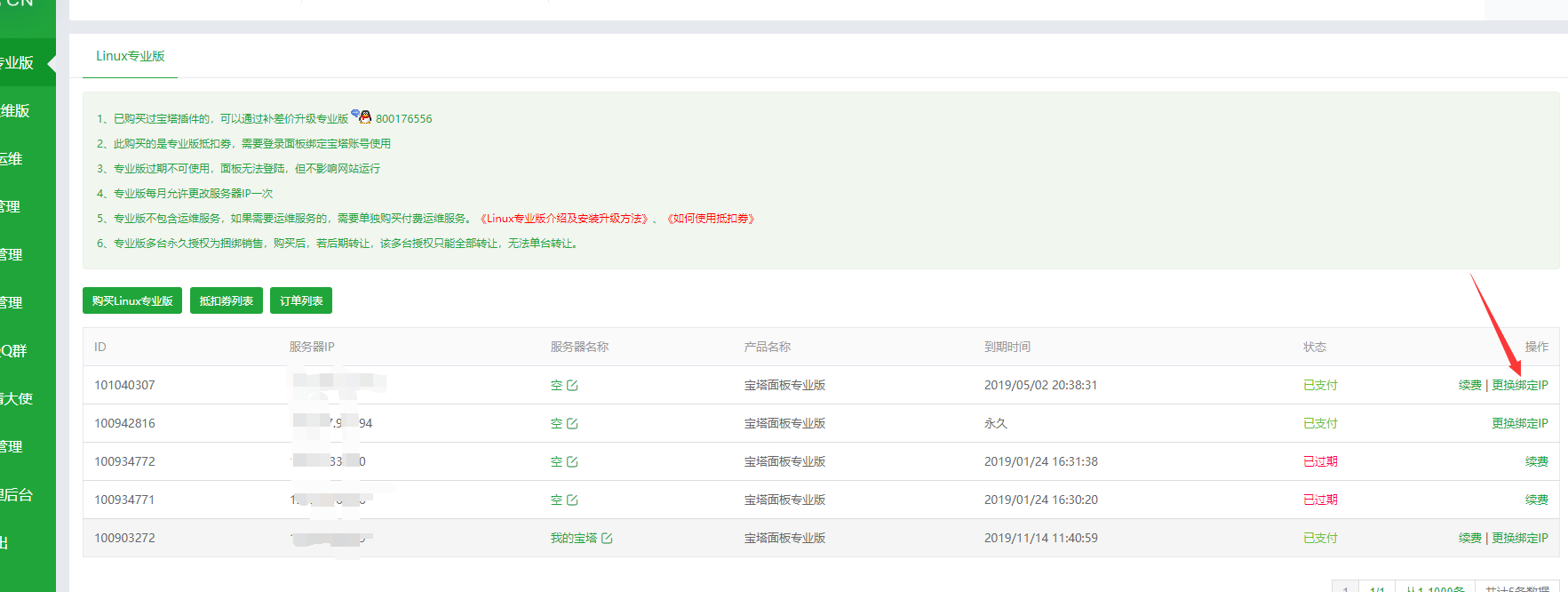Click expiry time 2019/11/14 11:40:59
This screenshot has height=592, width=1568.
click(x=1041, y=539)
